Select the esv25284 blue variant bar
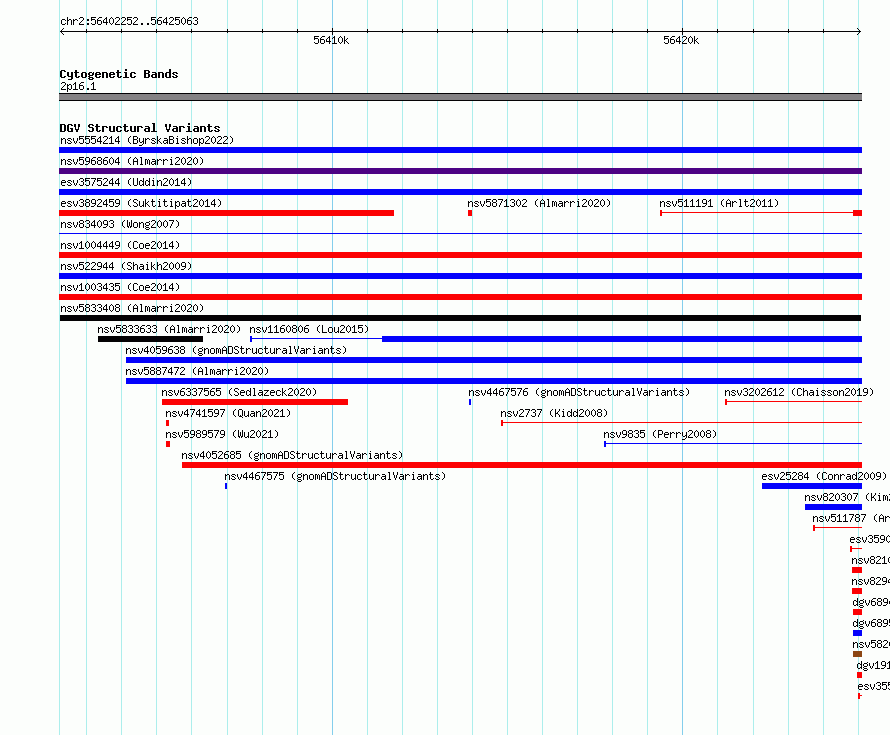The image size is (890, 735). coord(812,486)
